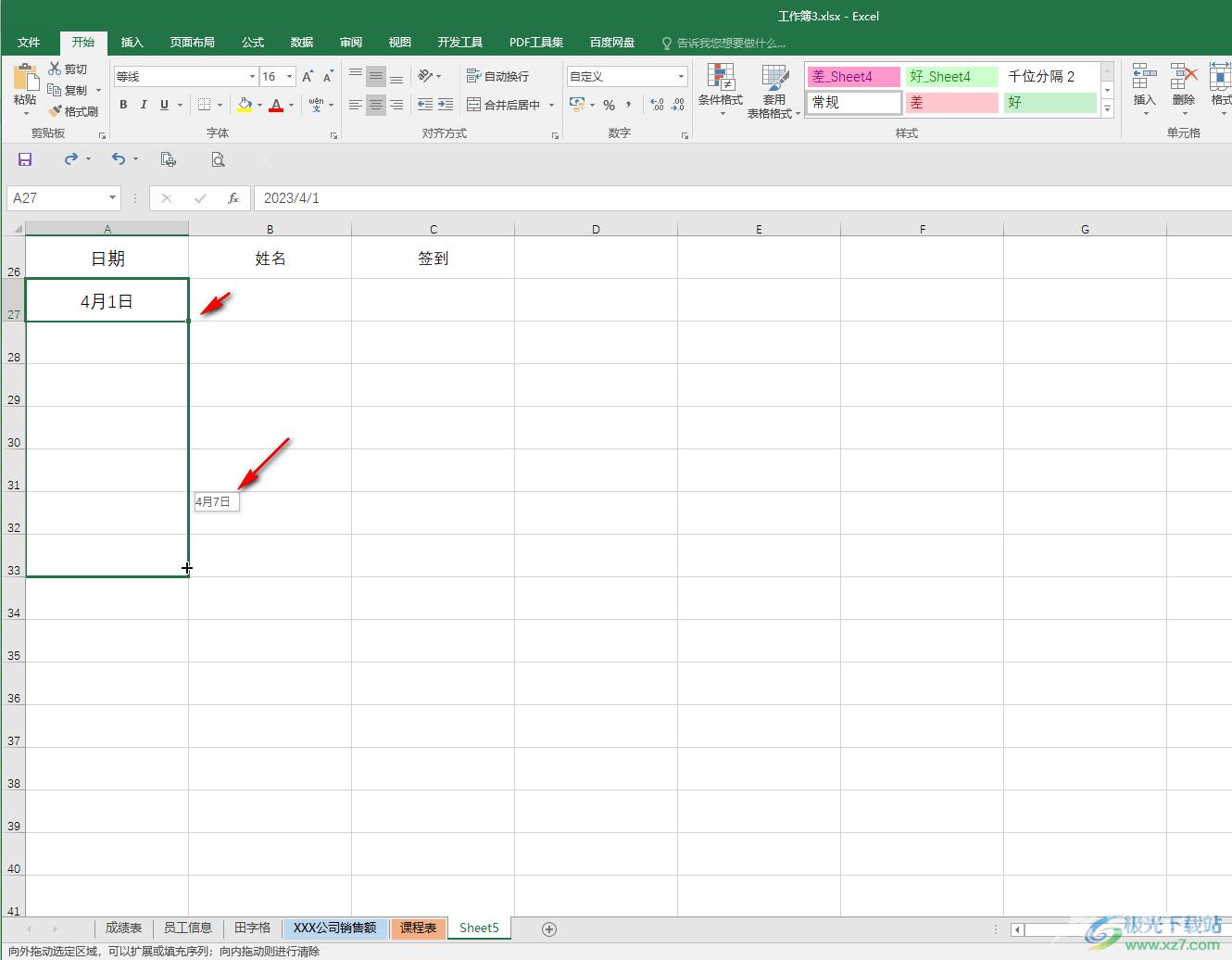Image resolution: width=1232 pixels, height=960 pixels.
Task: Switch to the 公式 ribbon tab
Action: click(253, 43)
